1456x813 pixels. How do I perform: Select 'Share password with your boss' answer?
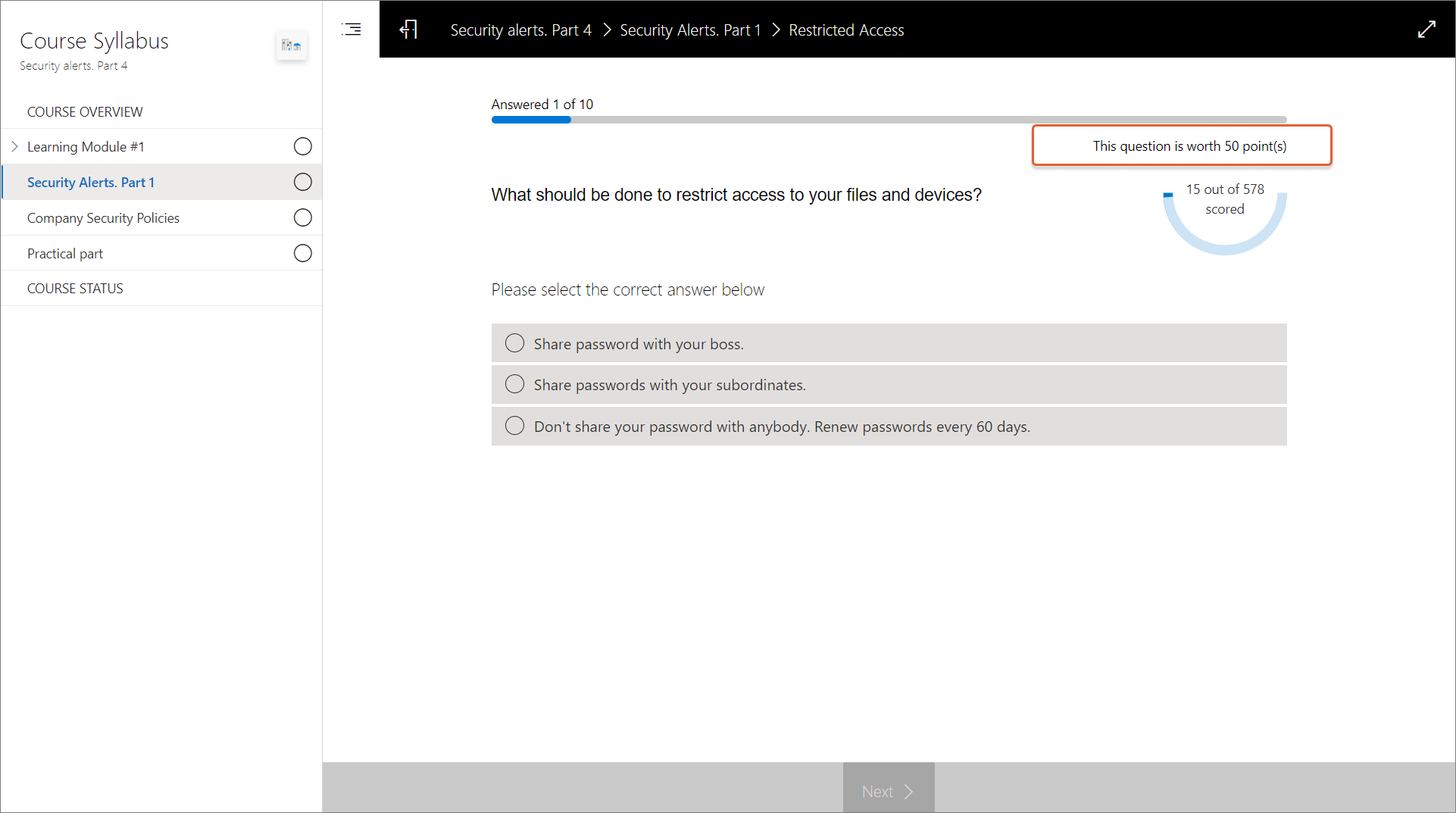pyautogui.click(x=515, y=344)
